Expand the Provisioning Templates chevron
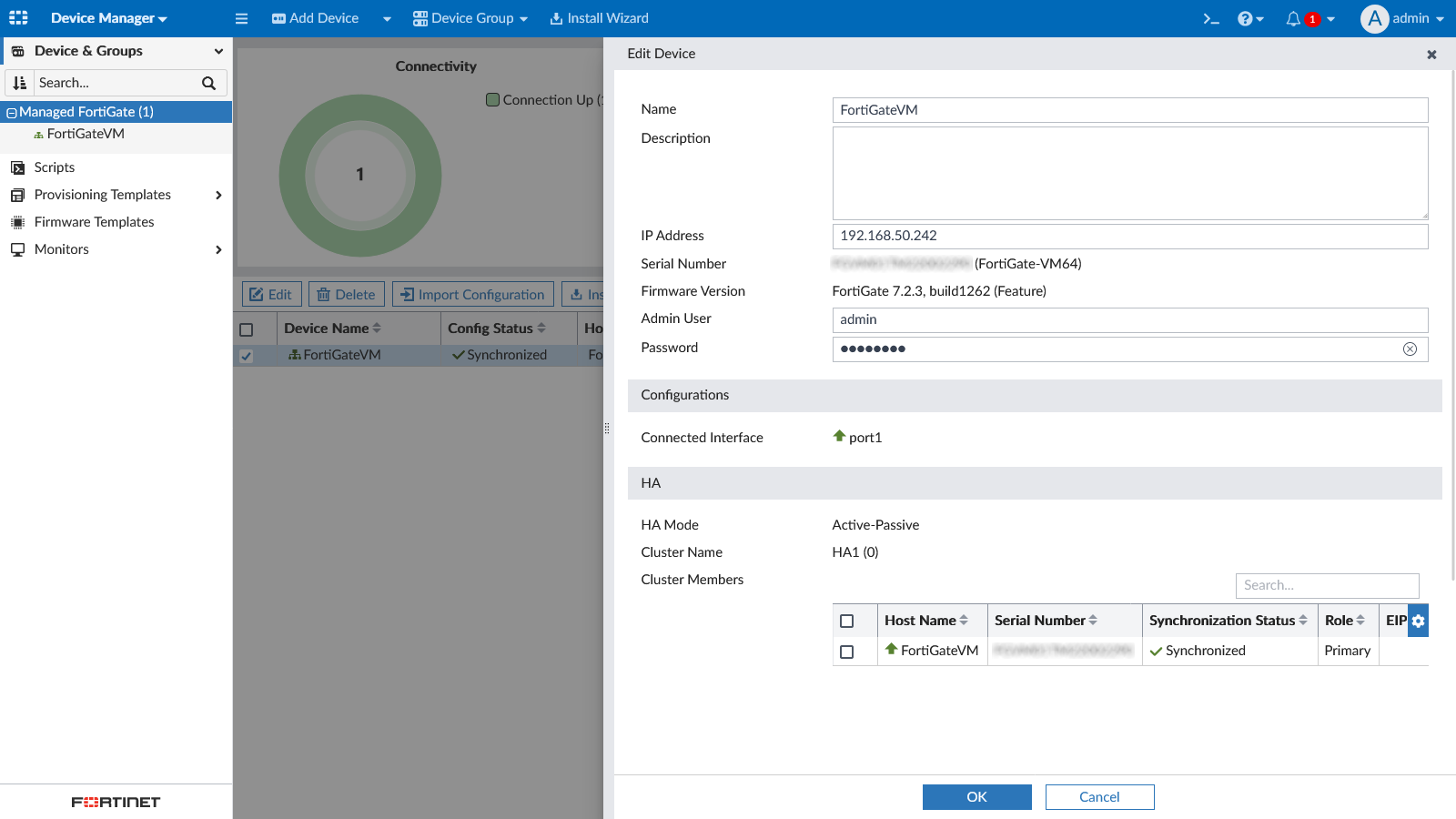The image size is (1456, 819). pyautogui.click(x=217, y=194)
